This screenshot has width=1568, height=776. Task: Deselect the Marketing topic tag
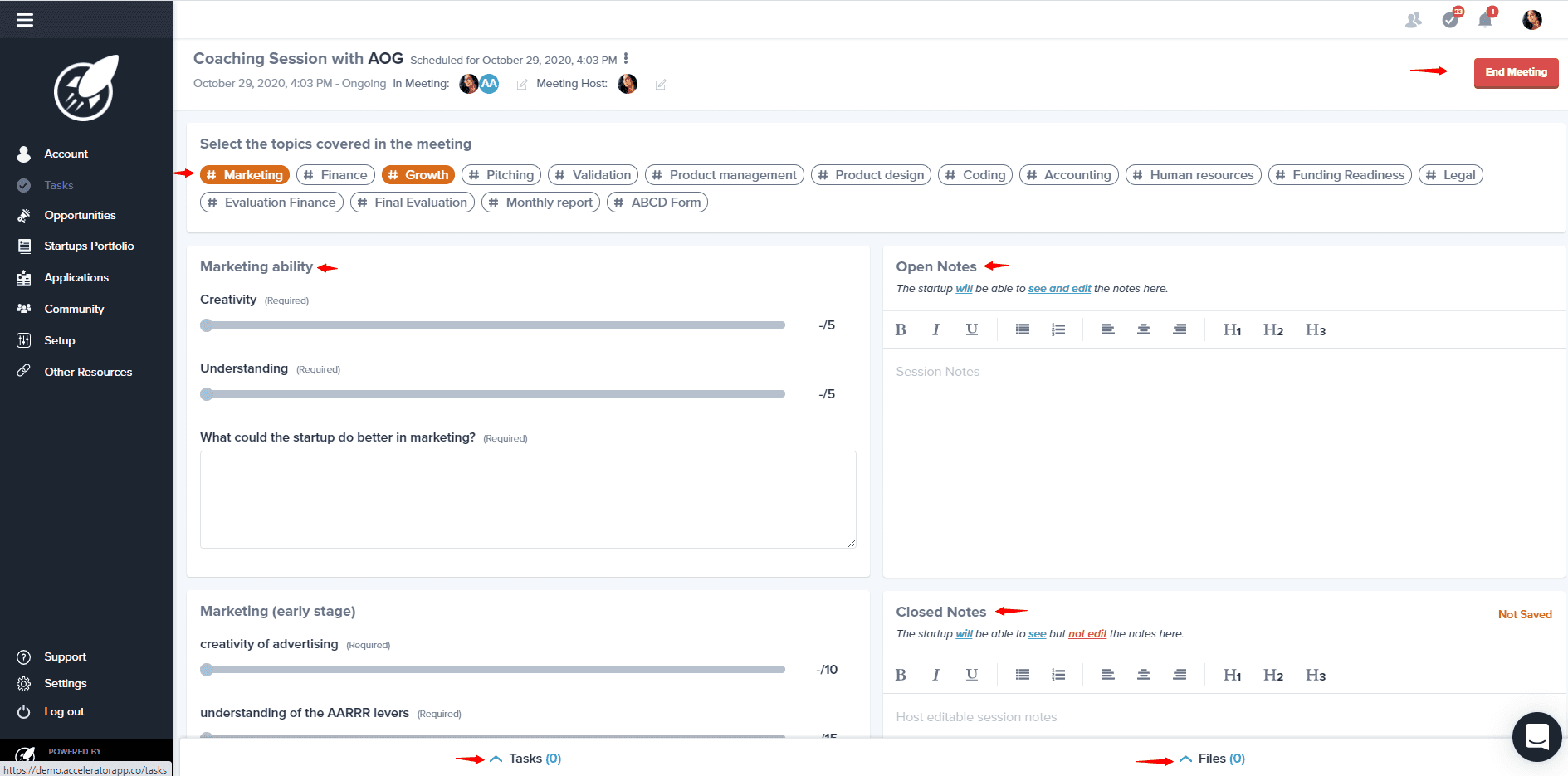tap(245, 175)
